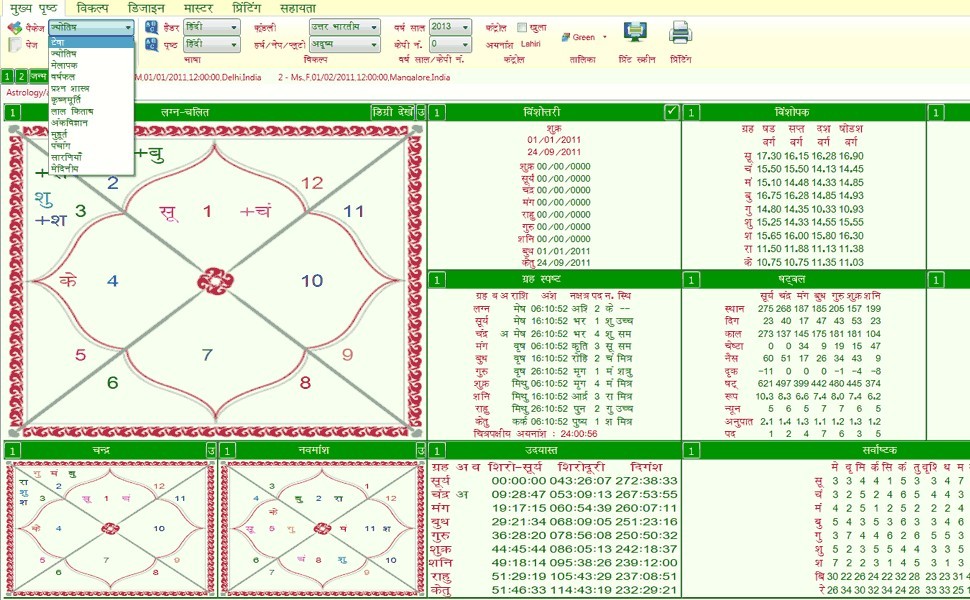
Task: Click the डिग्री देखें button
Action: pyautogui.click(x=393, y=113)
